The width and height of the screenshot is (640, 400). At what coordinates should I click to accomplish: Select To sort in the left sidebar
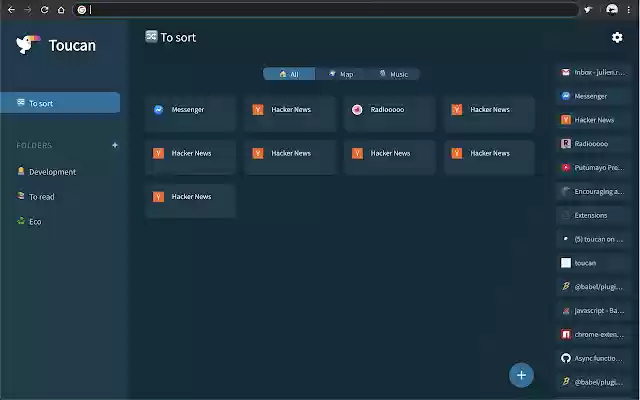coord(60,103)
